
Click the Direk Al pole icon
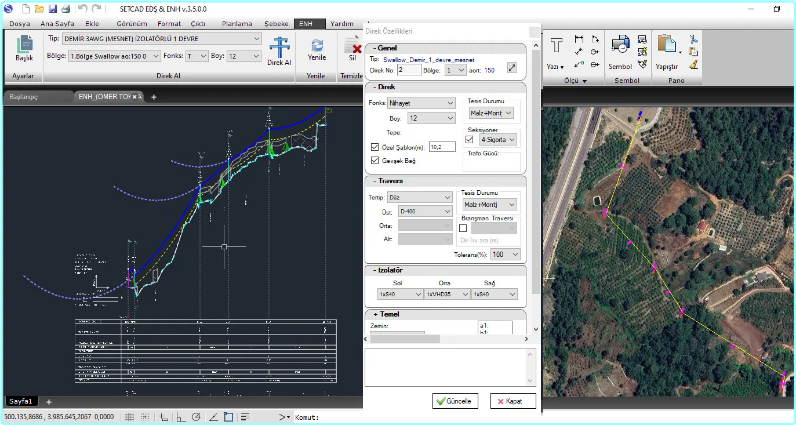click(x=279, y=47)
